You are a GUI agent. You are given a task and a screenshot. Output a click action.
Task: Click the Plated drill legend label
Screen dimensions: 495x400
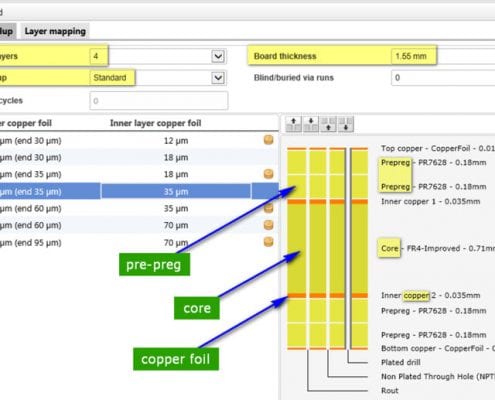click(x=401, y=362)
